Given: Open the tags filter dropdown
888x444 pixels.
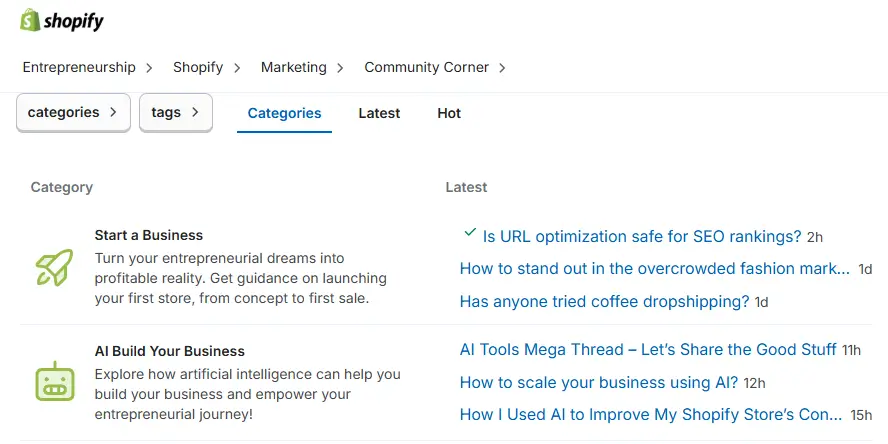Looking at the screenshot, I should [x=175, y=113].
